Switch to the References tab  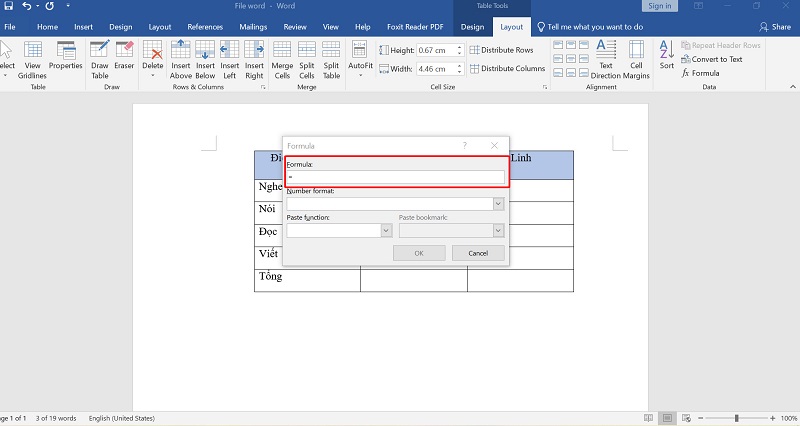point(205,27)
